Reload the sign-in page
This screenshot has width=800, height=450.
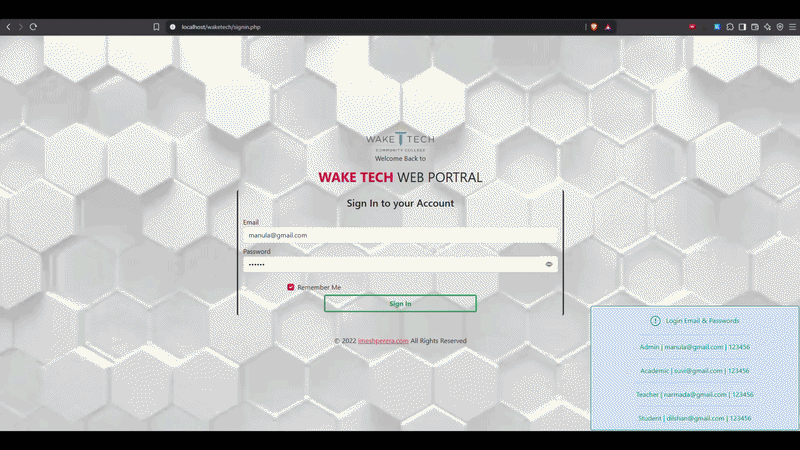coord(33,27)
